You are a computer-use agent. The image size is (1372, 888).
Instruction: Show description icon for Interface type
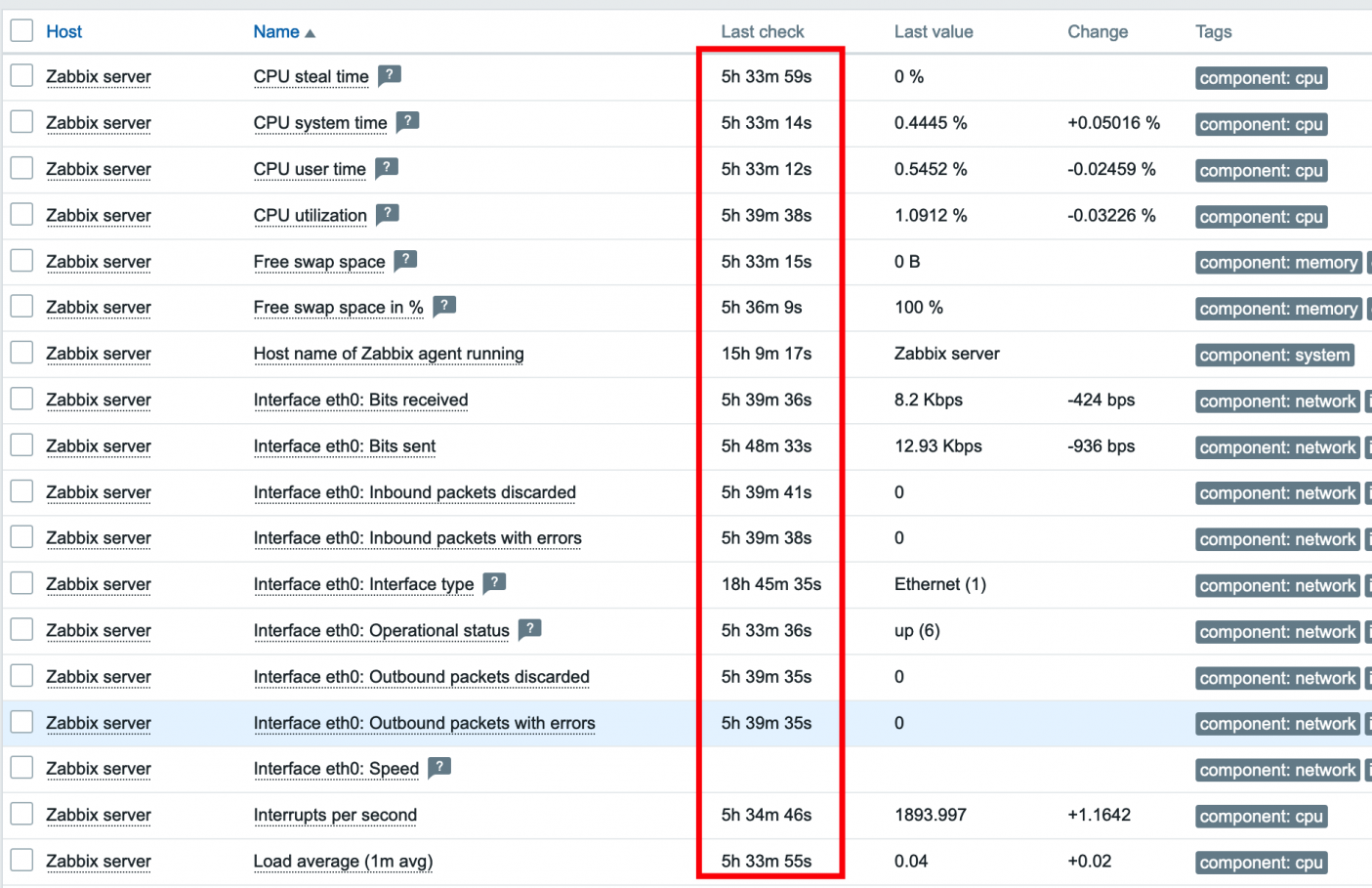coord(494,583)
